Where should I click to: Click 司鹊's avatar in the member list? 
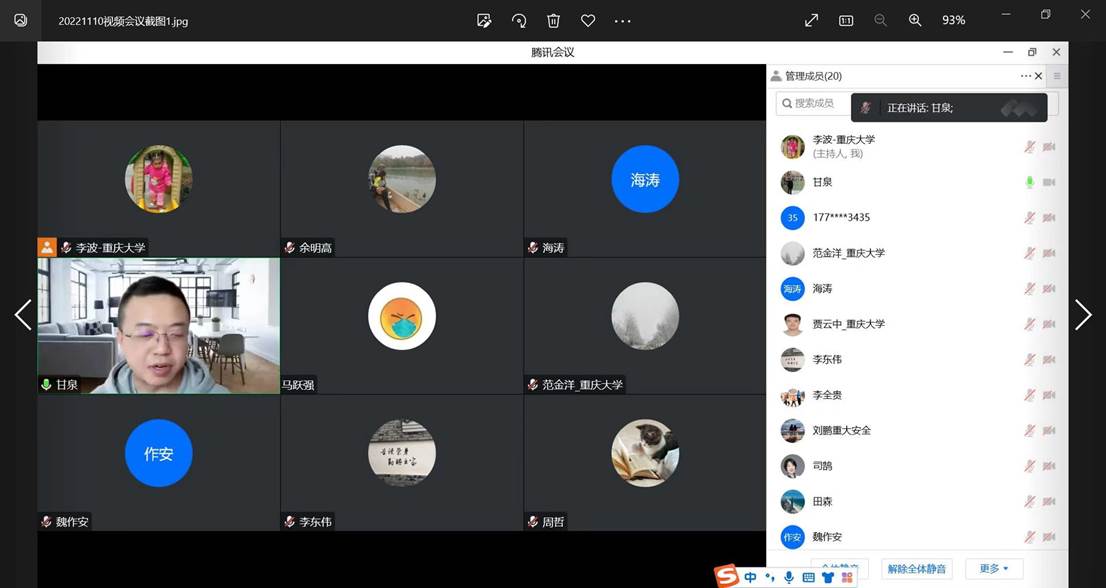(x=793, y=466)
